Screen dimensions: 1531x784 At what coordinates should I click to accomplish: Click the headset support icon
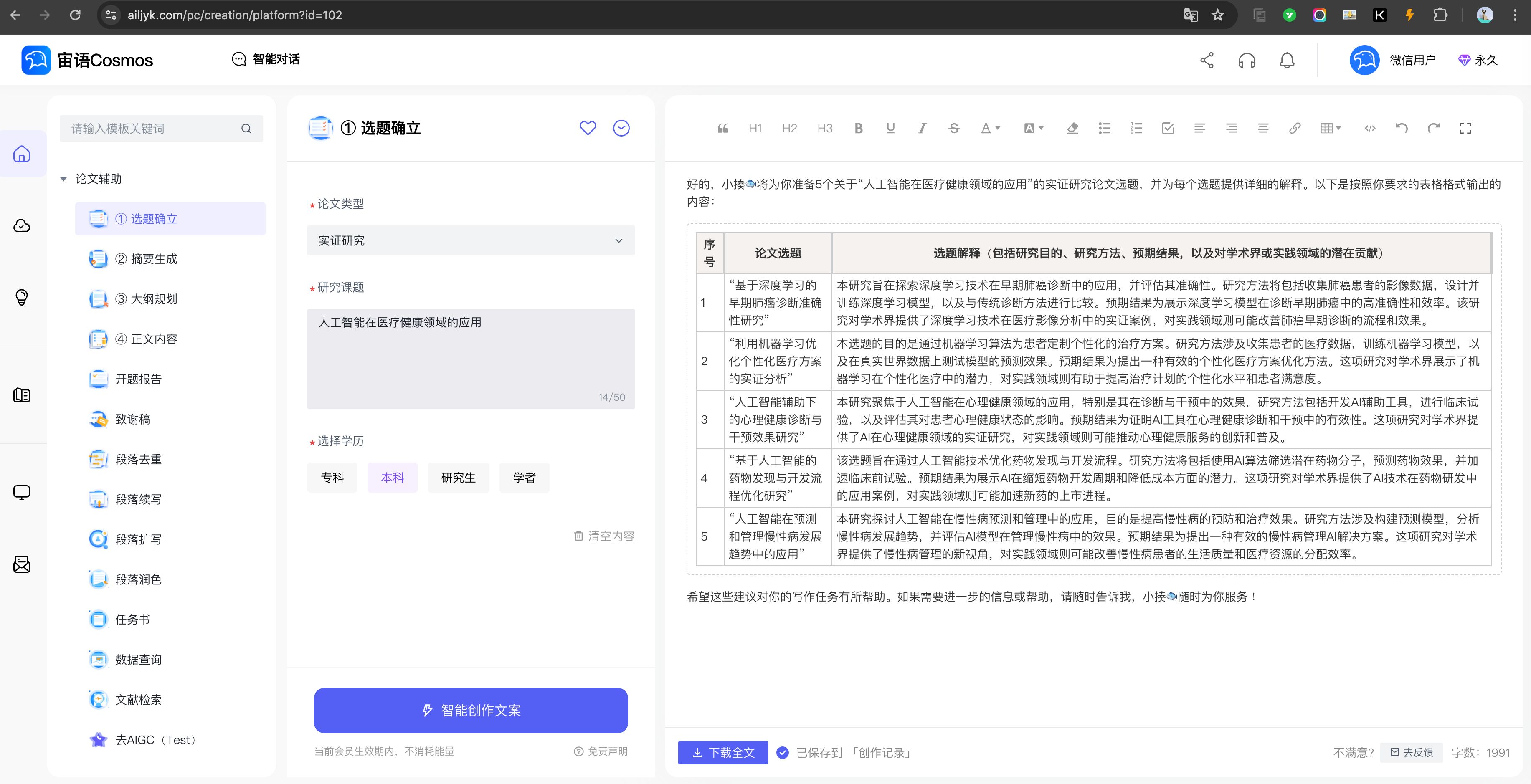tap(1246, 60)
